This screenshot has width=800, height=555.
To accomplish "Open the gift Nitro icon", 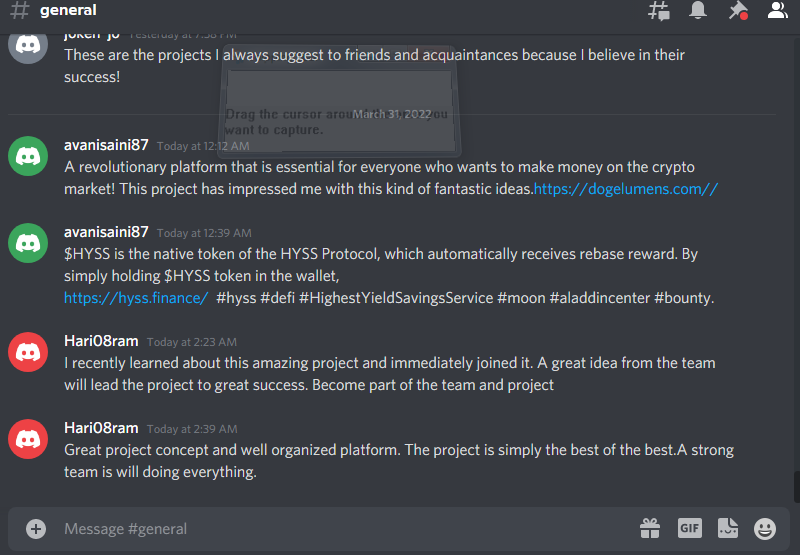I will [x=650, y=528].
